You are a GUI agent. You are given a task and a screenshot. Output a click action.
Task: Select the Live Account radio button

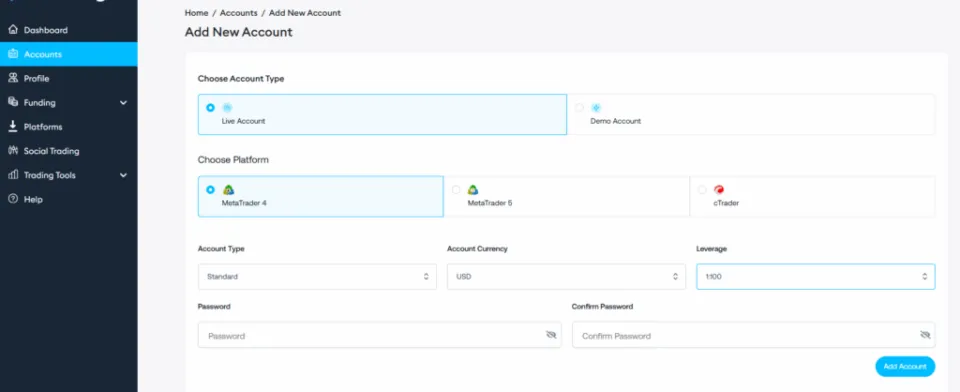pyautogui.click(x=211, y=108)
